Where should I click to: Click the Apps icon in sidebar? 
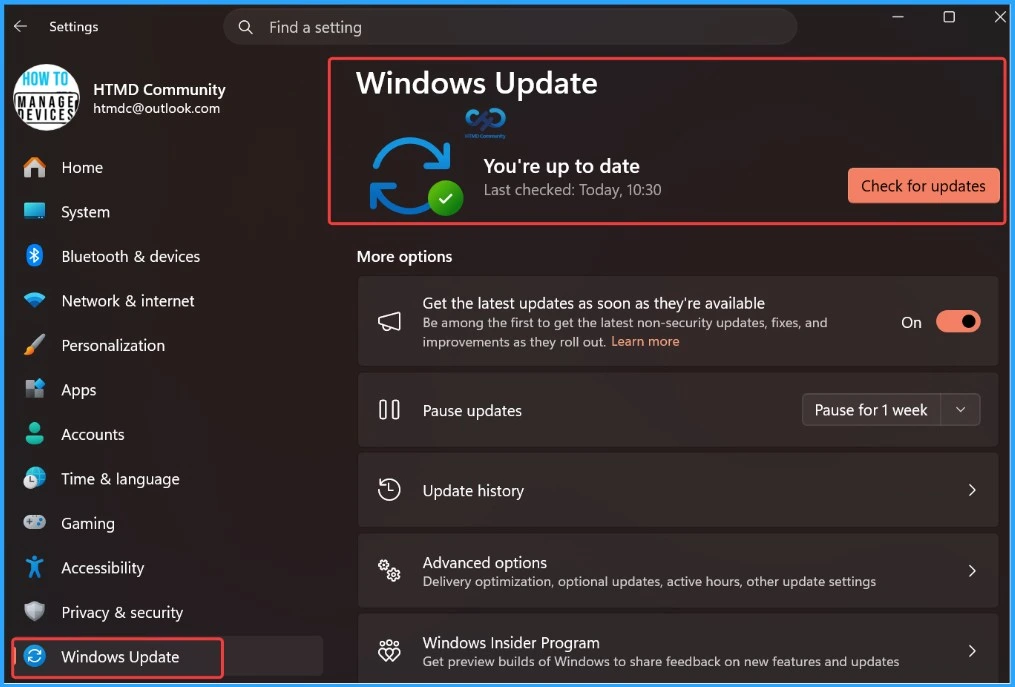tap(34, 389)
